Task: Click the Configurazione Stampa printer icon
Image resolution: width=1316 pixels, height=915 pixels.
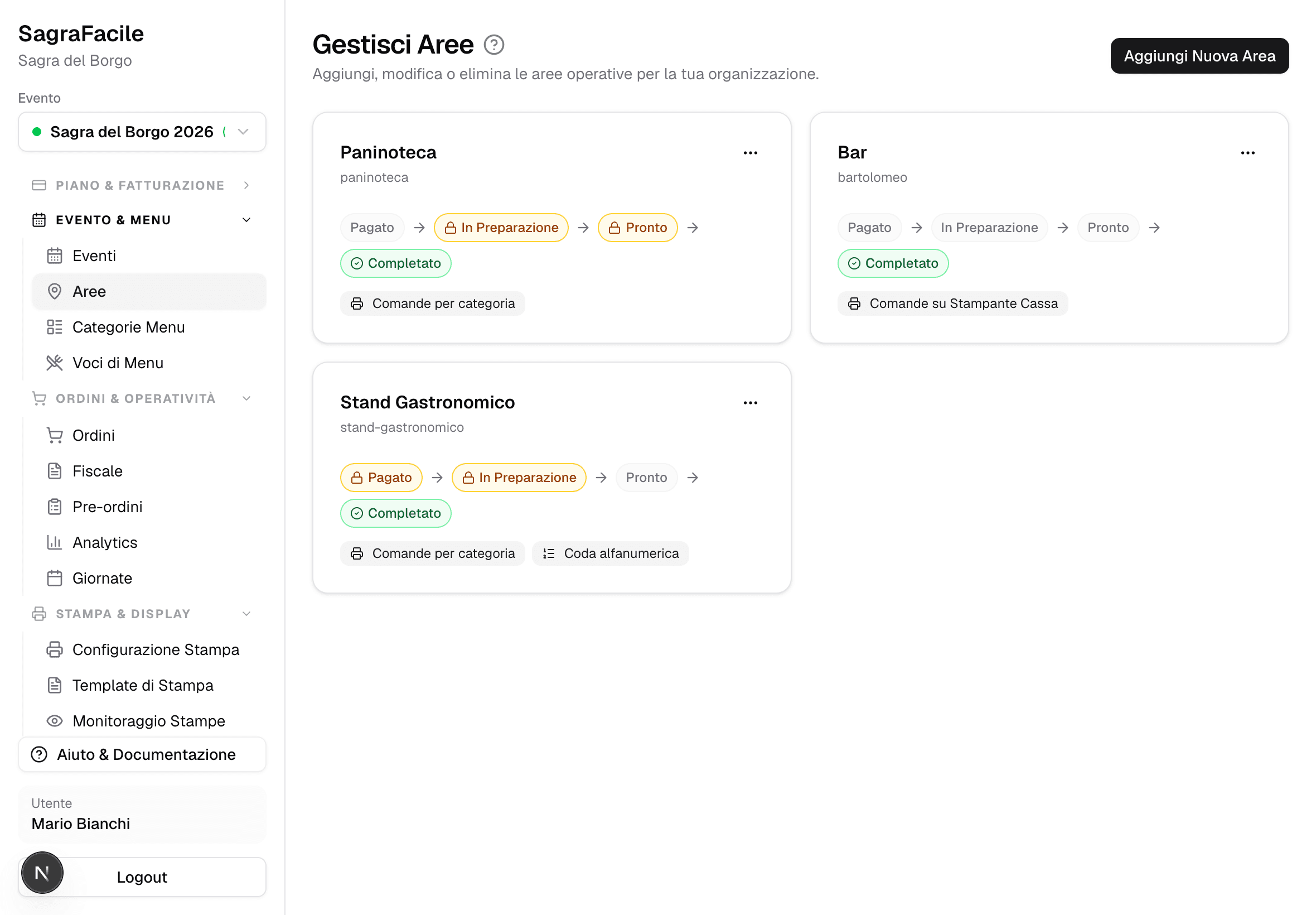Action: (55, 649)
